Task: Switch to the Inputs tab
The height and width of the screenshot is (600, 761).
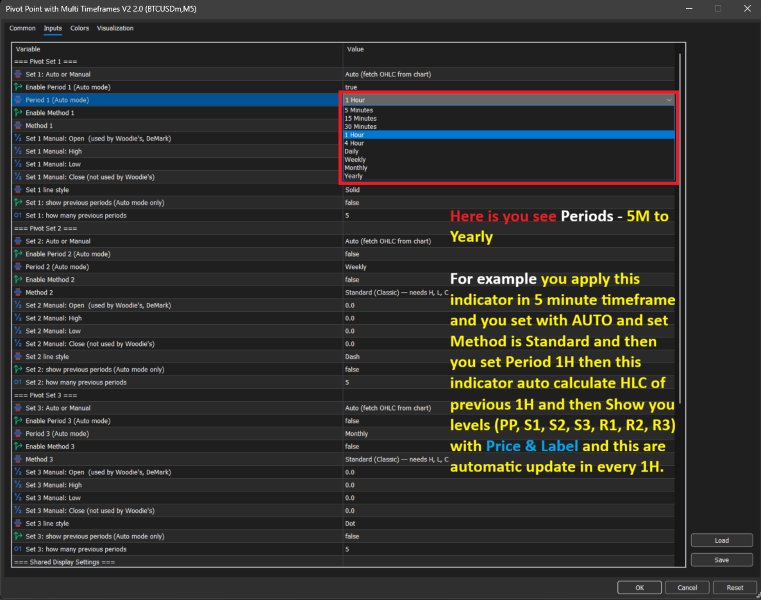Action: 53,28
